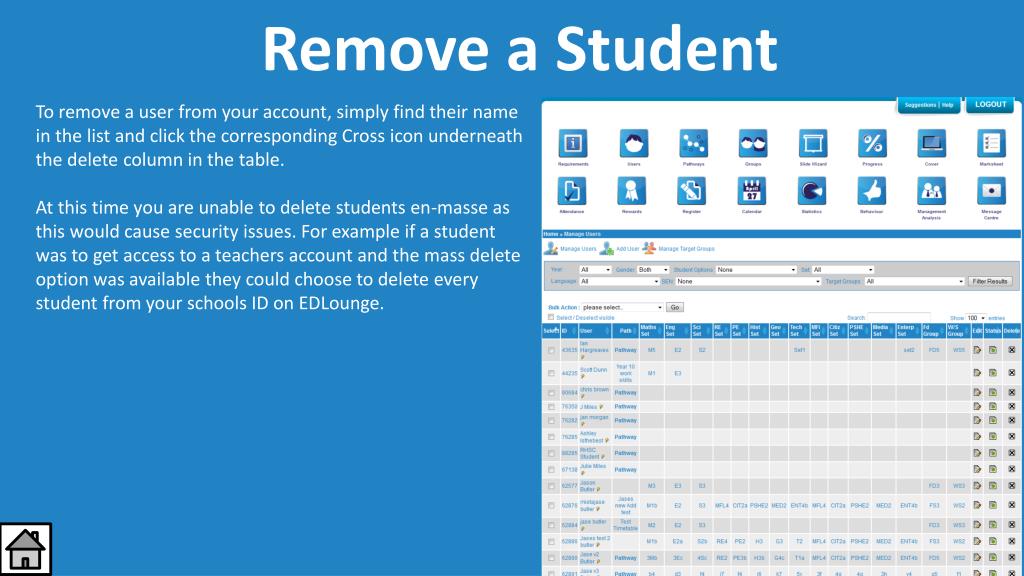The width and height of the screenshot is (1024, 576).
Task: Click Go button beside Bulk Action
Action: click(675, 307)
